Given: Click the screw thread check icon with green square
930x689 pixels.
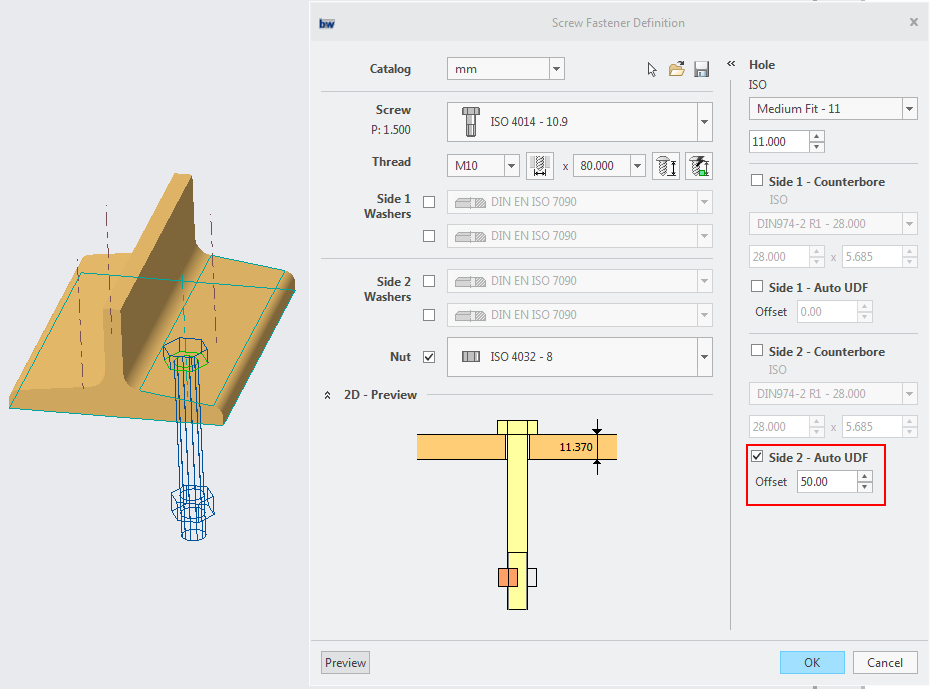Looking at the screenshot, I should tap(699, 165).
